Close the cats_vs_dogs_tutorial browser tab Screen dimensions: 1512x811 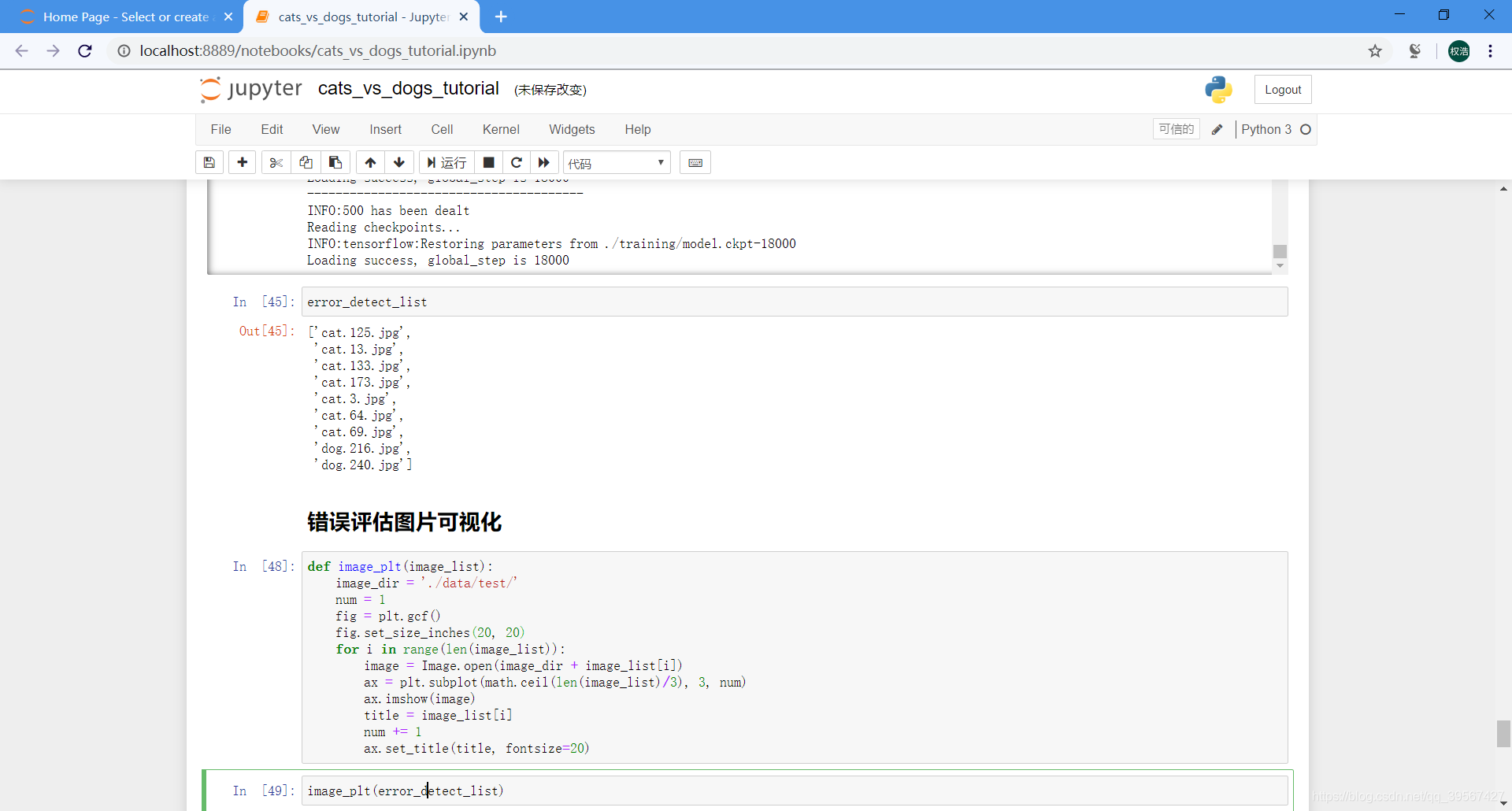(464, 17)
